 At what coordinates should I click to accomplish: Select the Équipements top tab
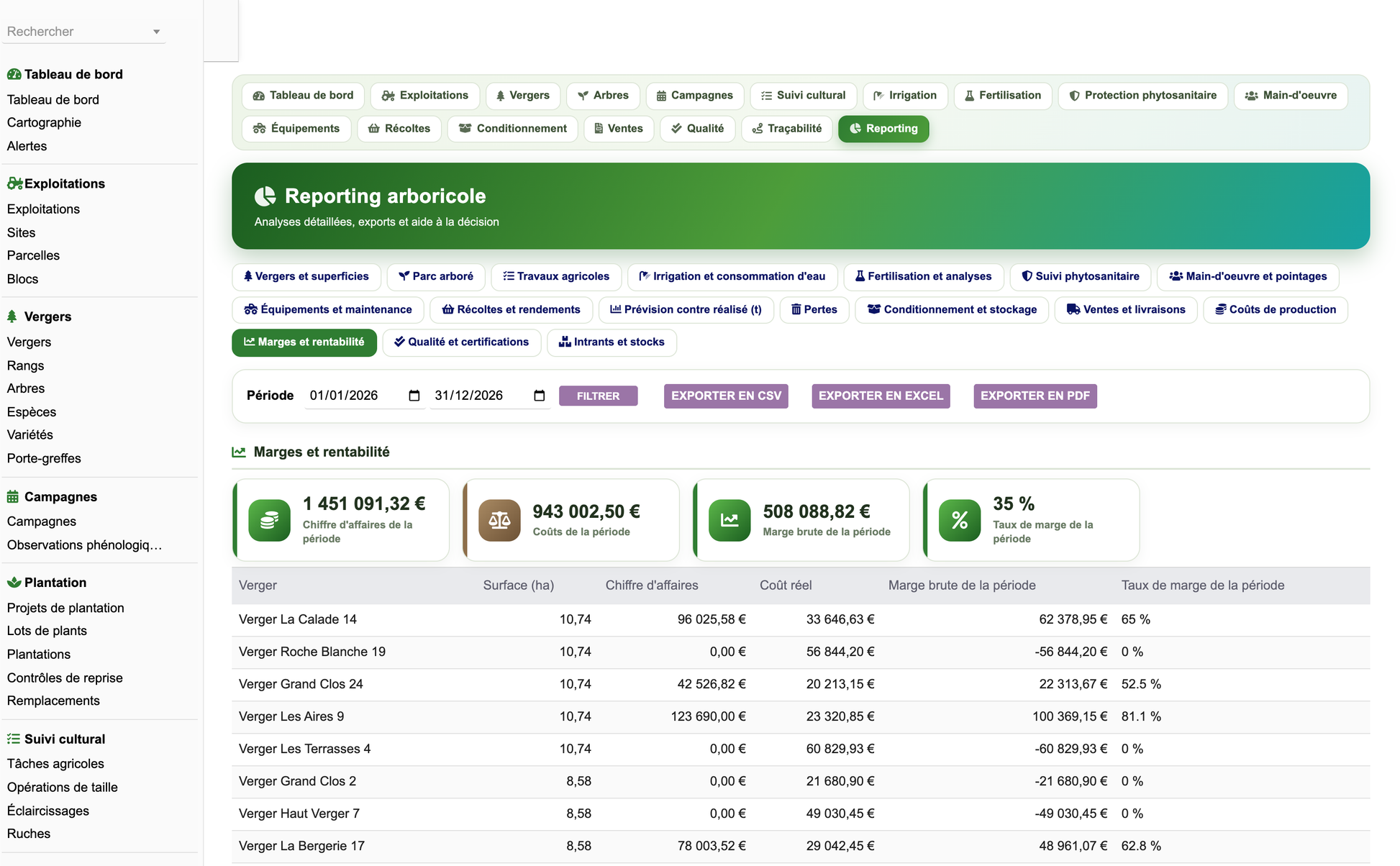click(x=296, y=129)
